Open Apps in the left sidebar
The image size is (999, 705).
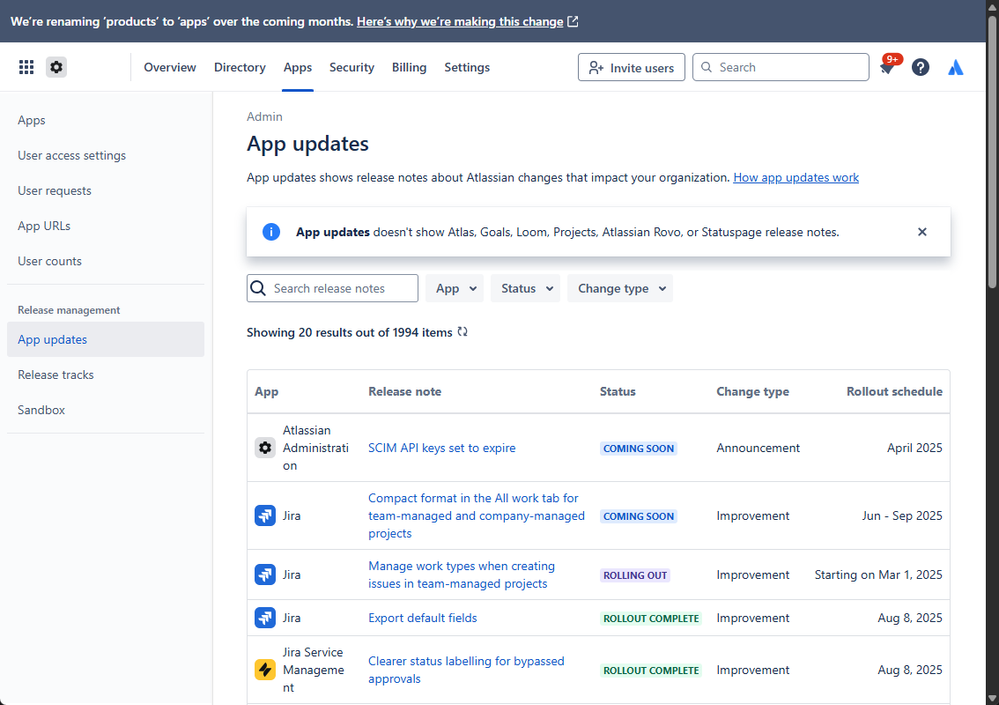tap(31, 120)
